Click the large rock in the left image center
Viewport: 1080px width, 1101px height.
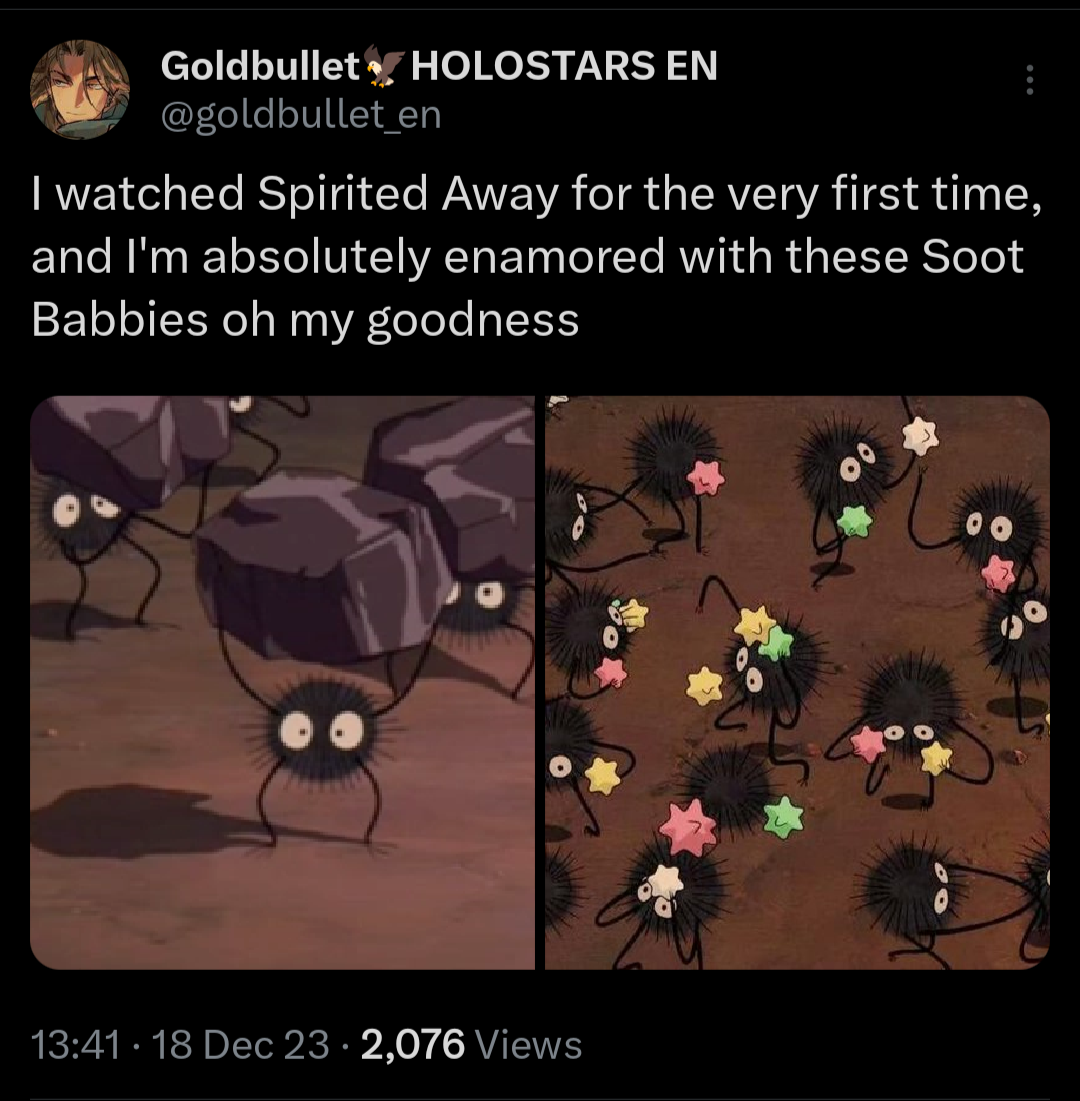point(322,567)
